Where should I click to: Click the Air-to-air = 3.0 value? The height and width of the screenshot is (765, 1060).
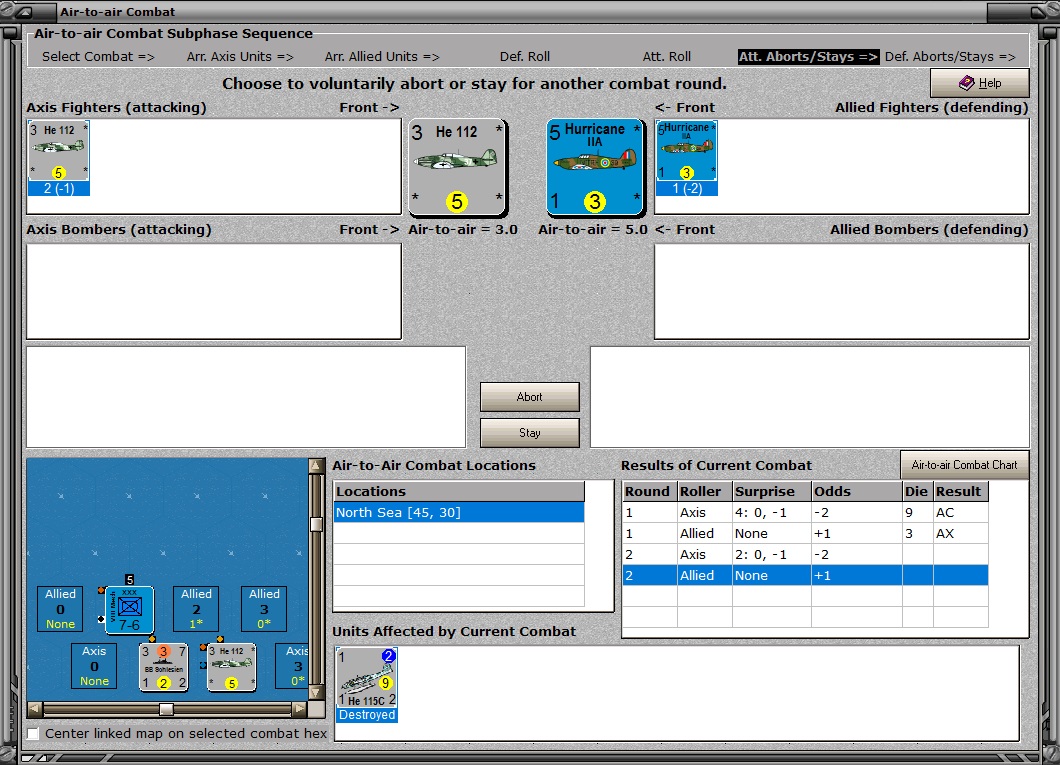463,230
